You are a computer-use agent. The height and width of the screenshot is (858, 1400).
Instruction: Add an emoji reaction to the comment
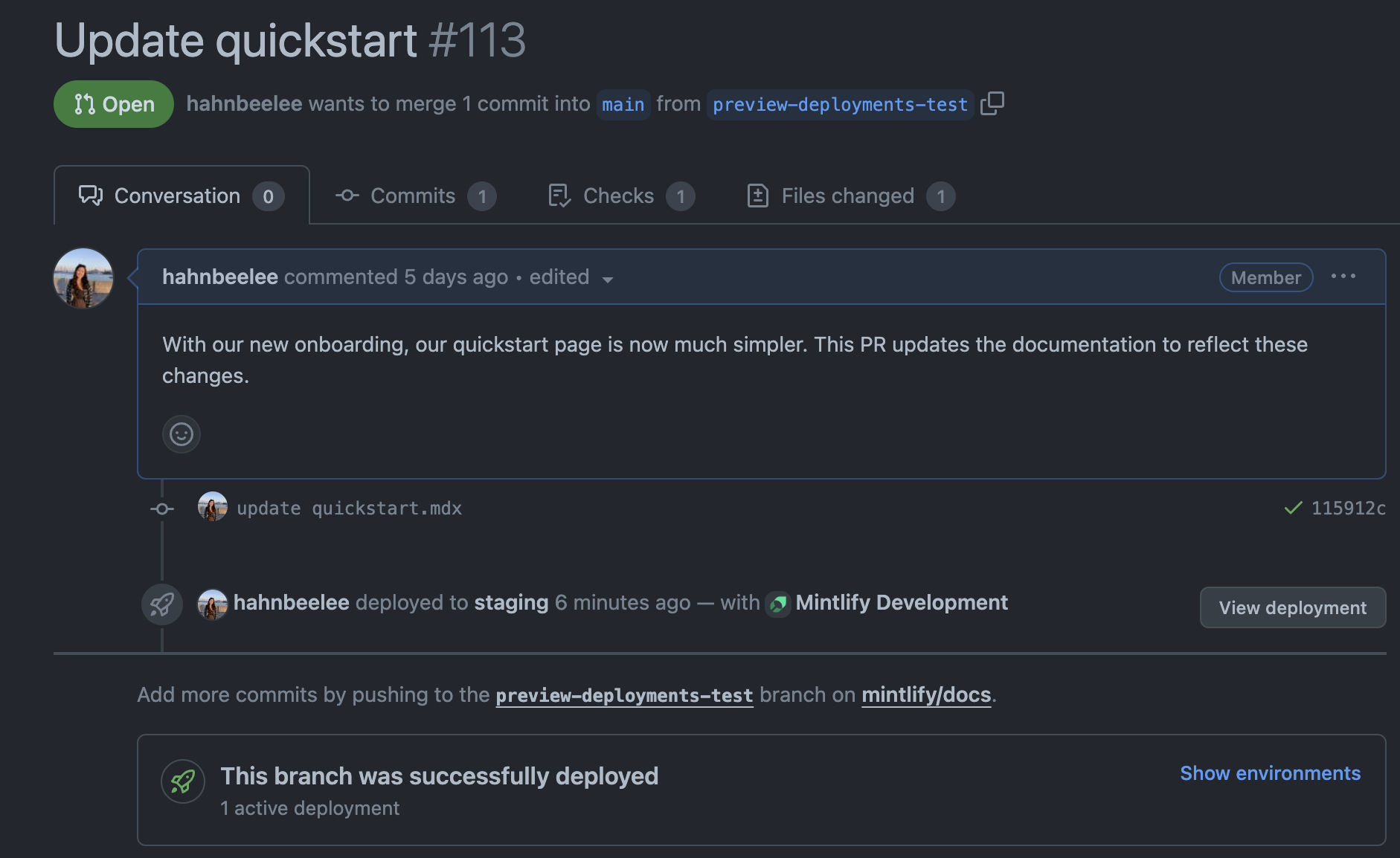coord(182,434)
